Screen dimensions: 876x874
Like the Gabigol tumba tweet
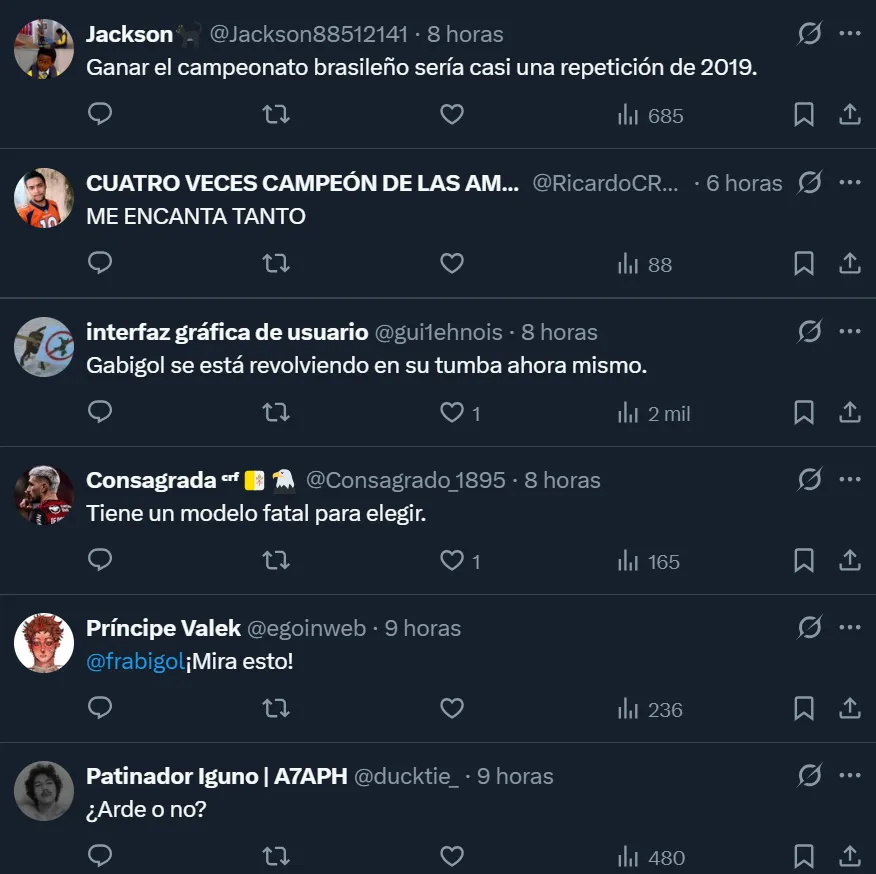452,412
